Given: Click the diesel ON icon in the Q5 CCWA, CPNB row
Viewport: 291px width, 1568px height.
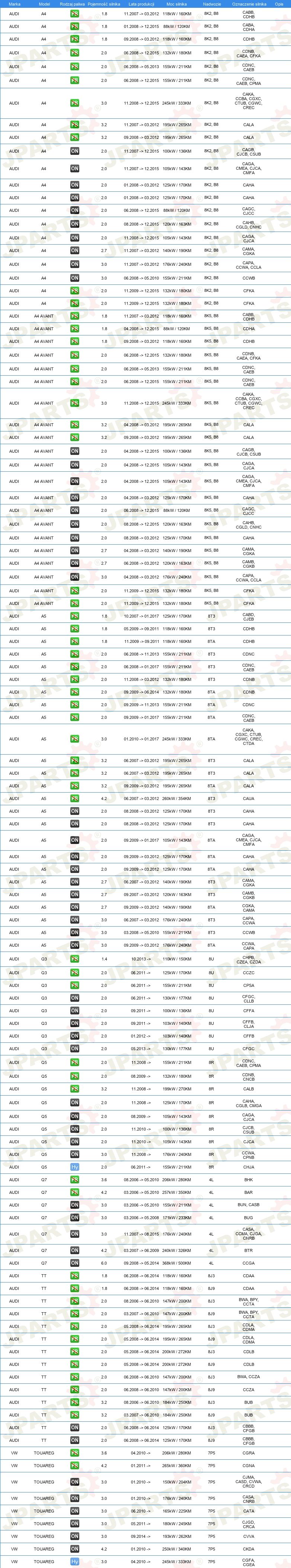Looking at the screenshot, I should pyautogui.click(x=74, y=1154).
